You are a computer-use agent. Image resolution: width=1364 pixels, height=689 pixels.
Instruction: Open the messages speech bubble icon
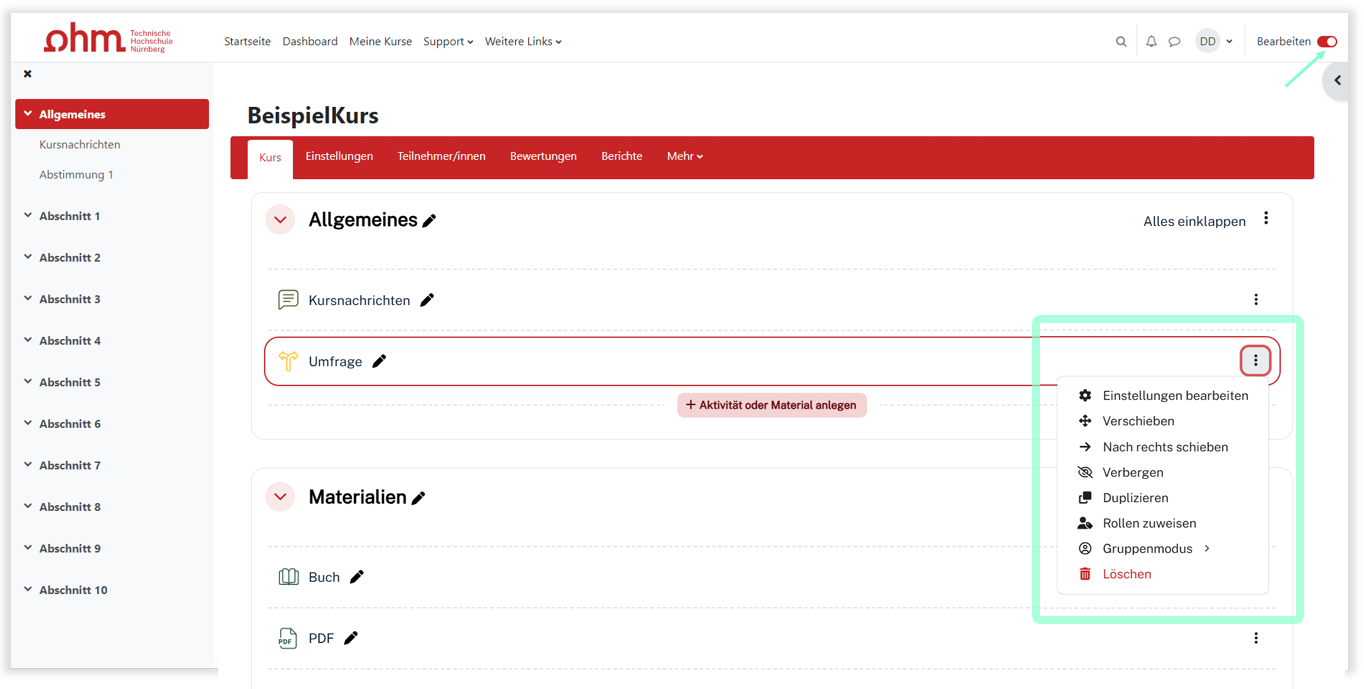[x=1175, y=42]
